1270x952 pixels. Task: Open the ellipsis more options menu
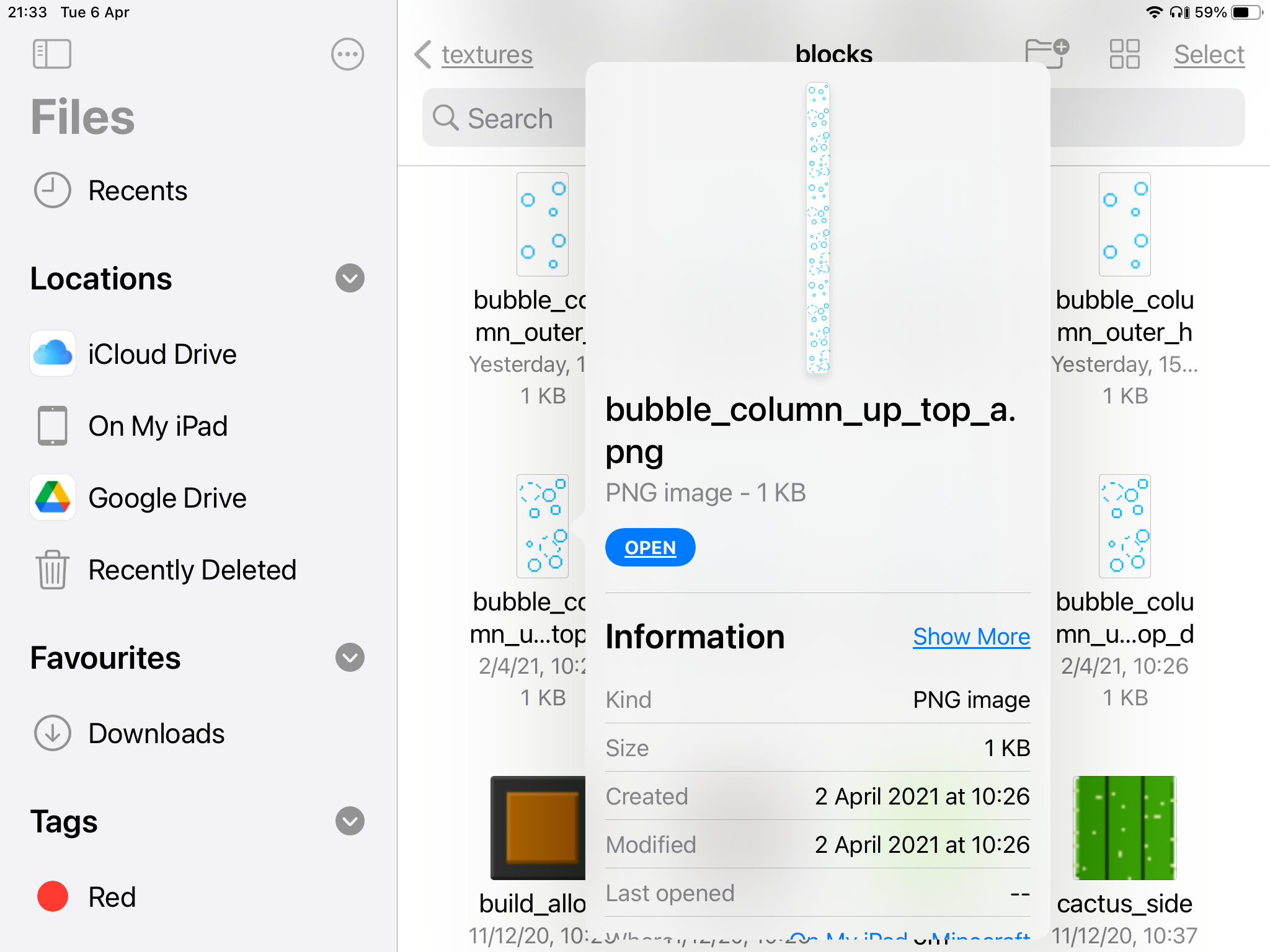point(347,55)
